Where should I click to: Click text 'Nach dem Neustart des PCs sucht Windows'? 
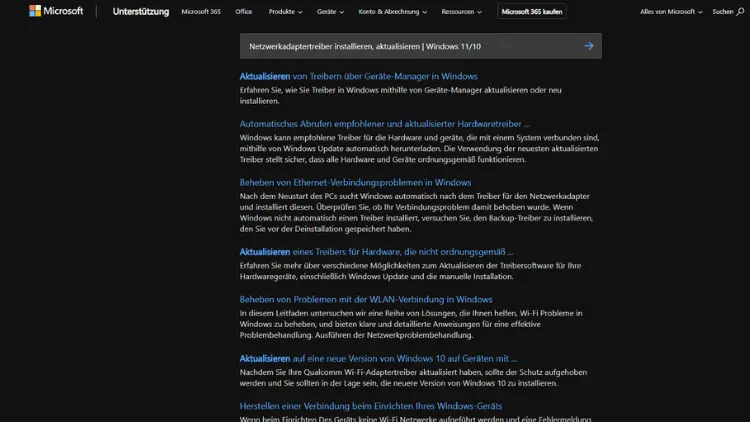pos(315,196)
